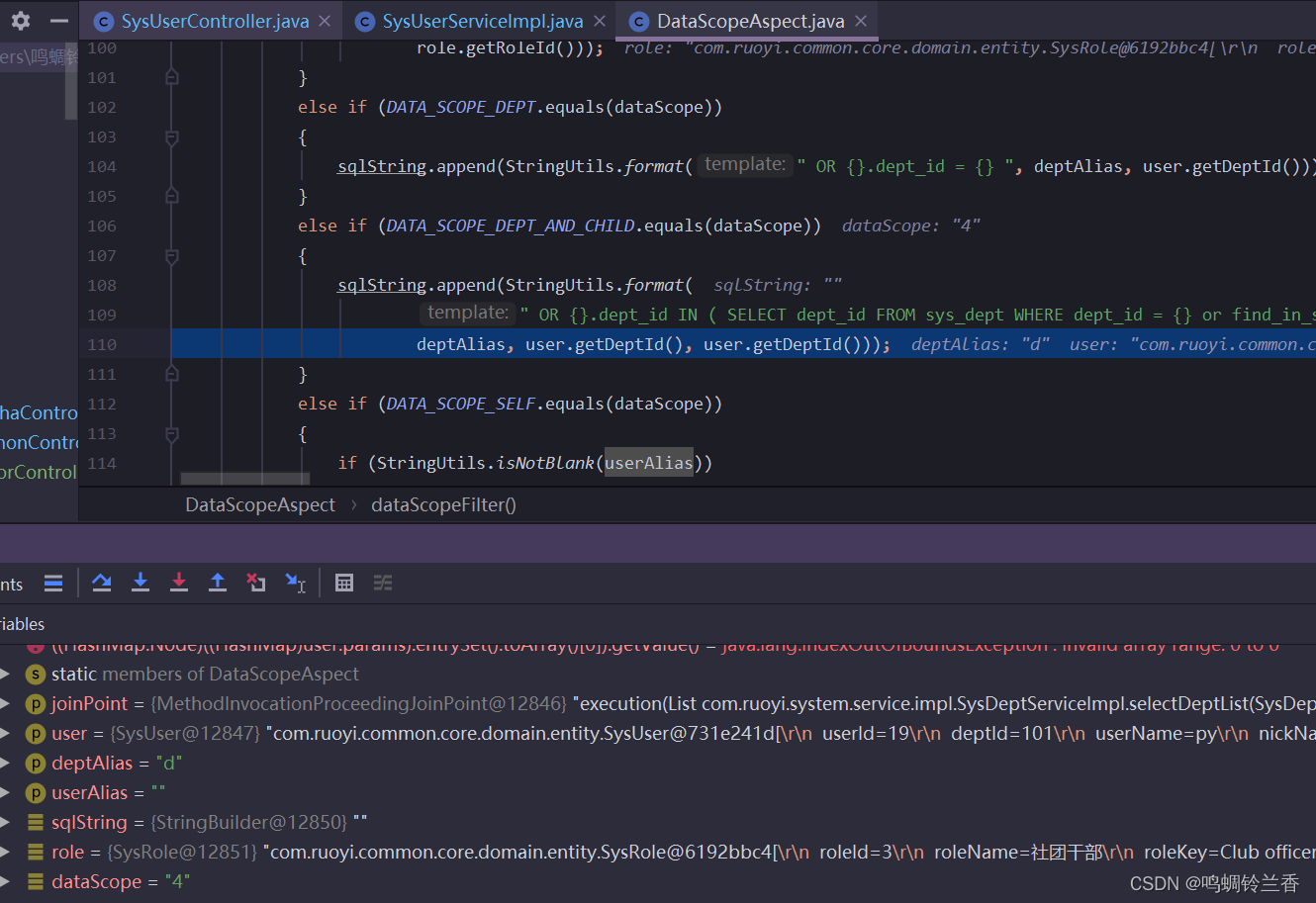Screen dimensions: 1316x903
Task: Close the SysUserServiceImpl.java tab
Action: 600,21
